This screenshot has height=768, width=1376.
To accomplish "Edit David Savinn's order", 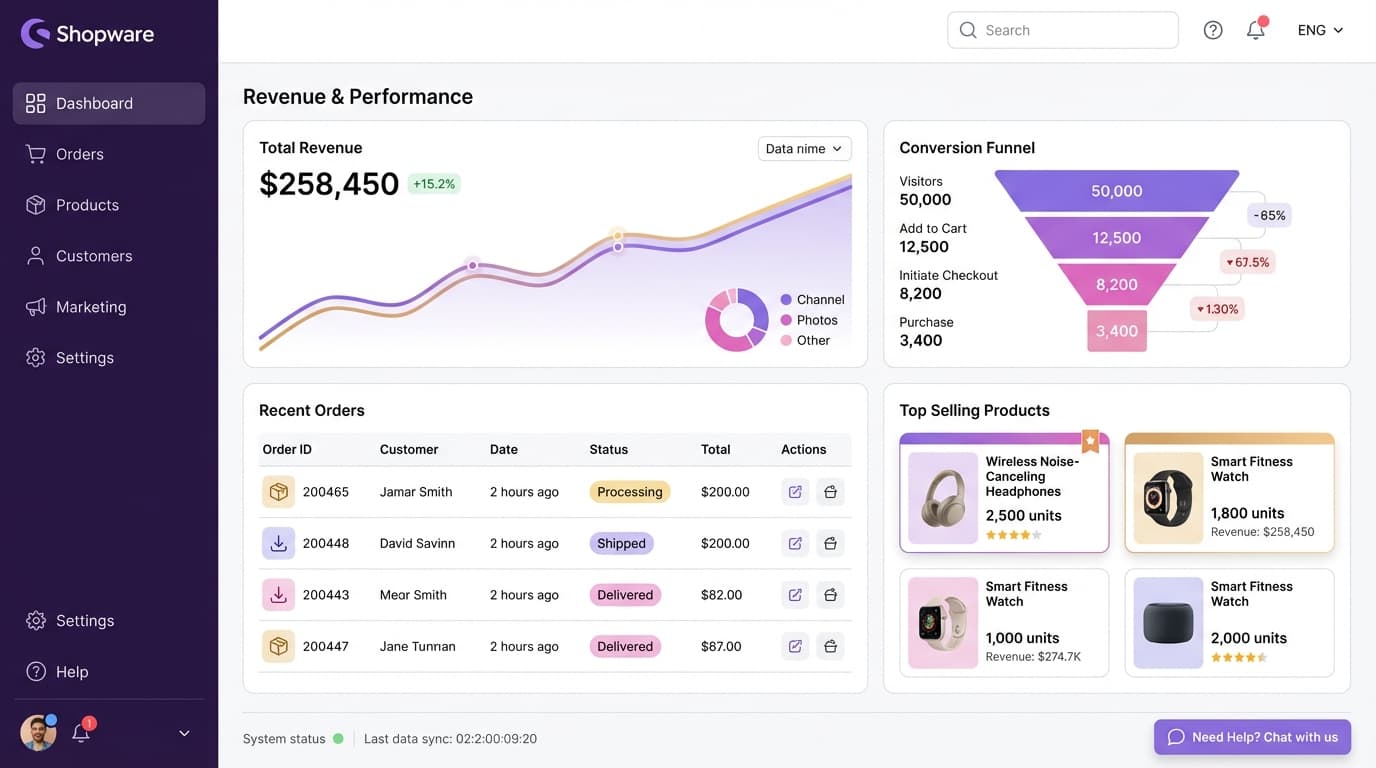I will point(795,543).
